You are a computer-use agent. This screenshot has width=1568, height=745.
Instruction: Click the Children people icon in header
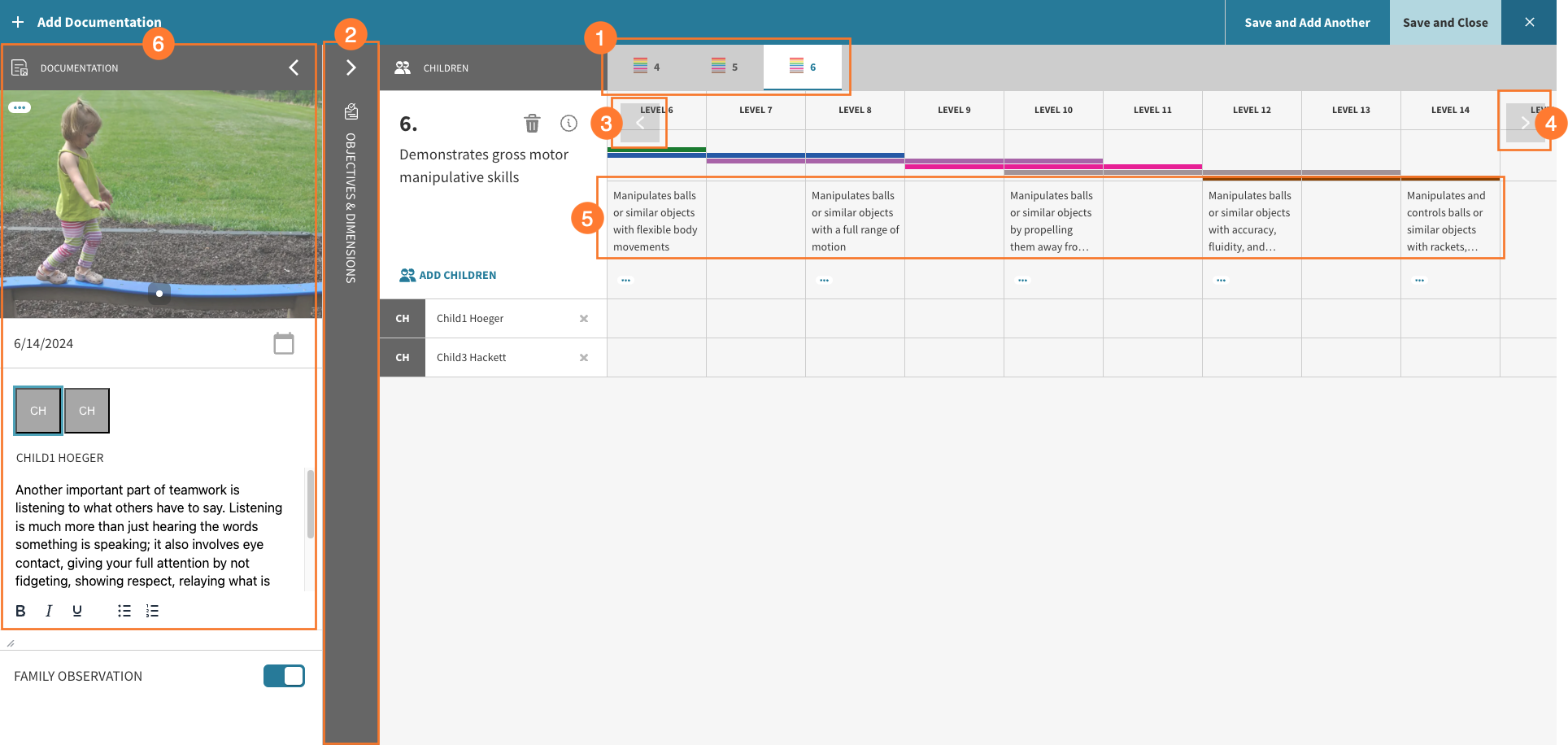(403, 68)
